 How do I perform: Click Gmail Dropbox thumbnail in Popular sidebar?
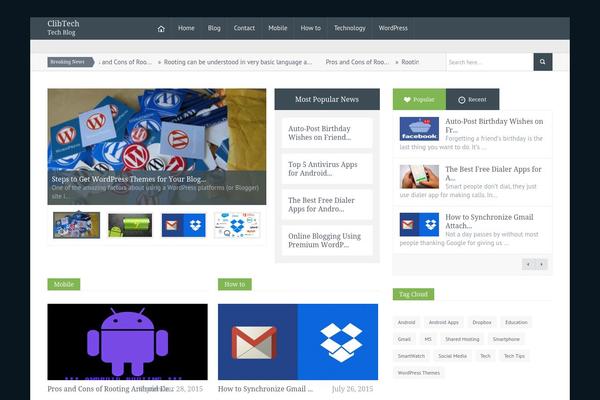(x=419, y=225)
